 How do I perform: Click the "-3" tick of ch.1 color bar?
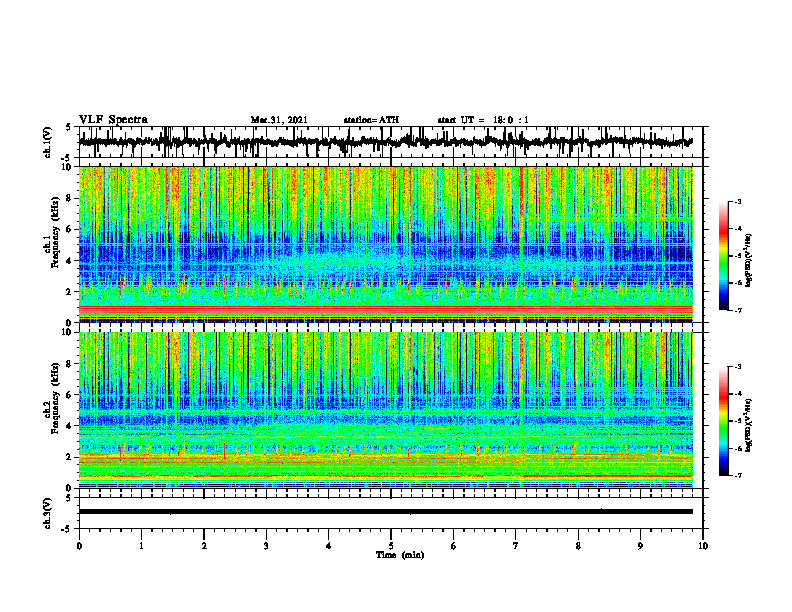tap(737, 202)
